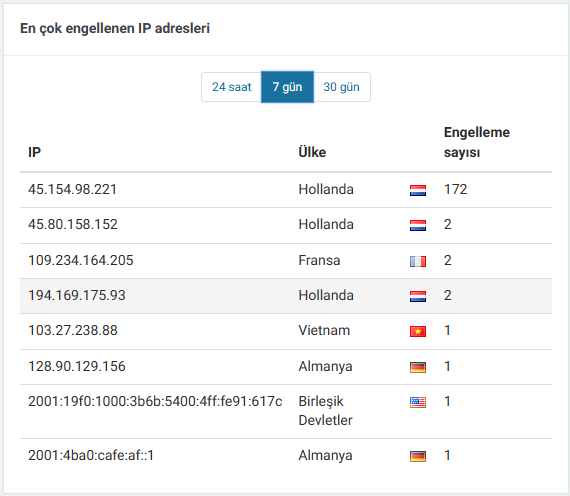
Task: Switch to the 24 saat time range
Action: [232, 87]
